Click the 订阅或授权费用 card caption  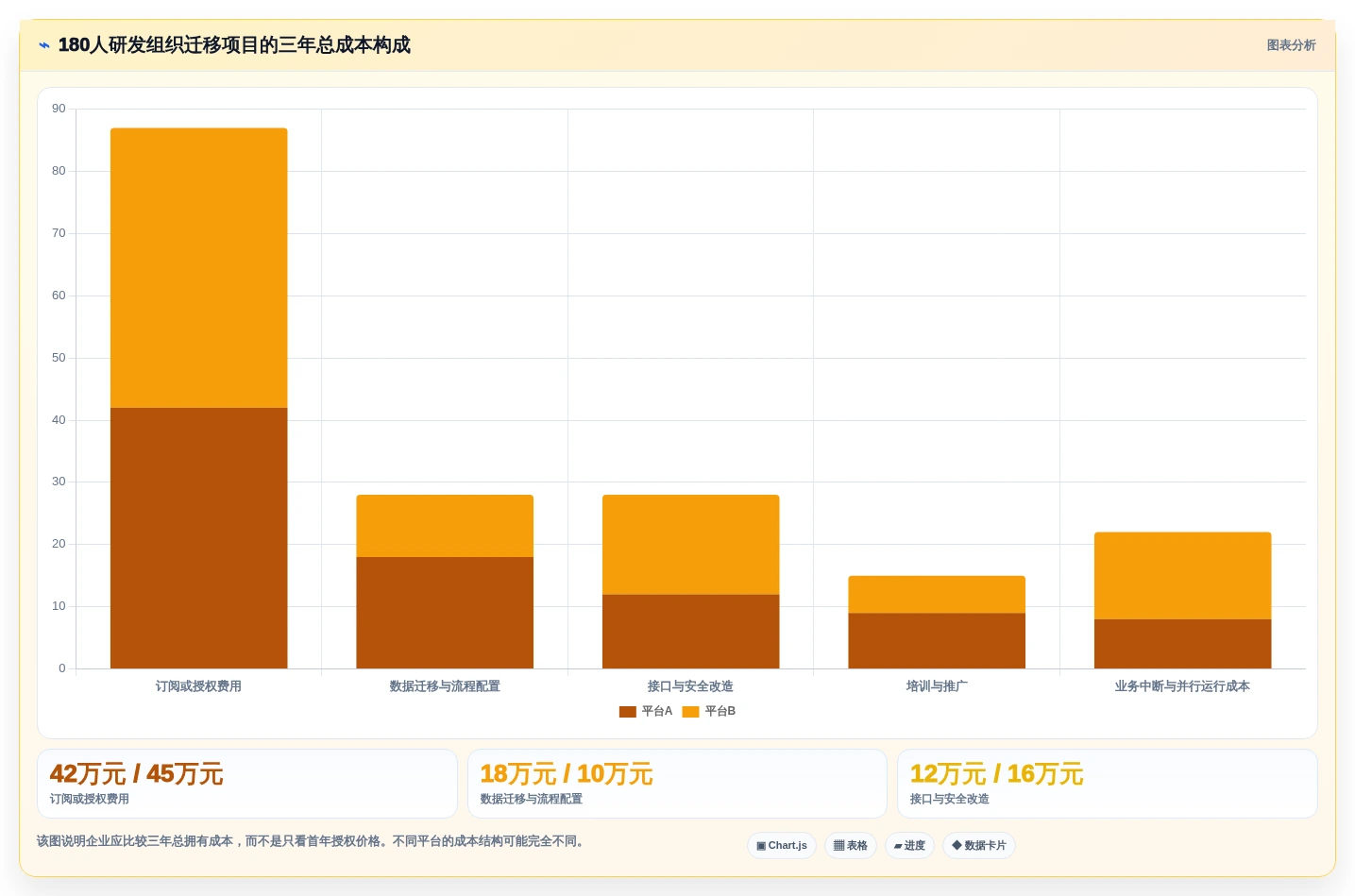click(90, 799)
